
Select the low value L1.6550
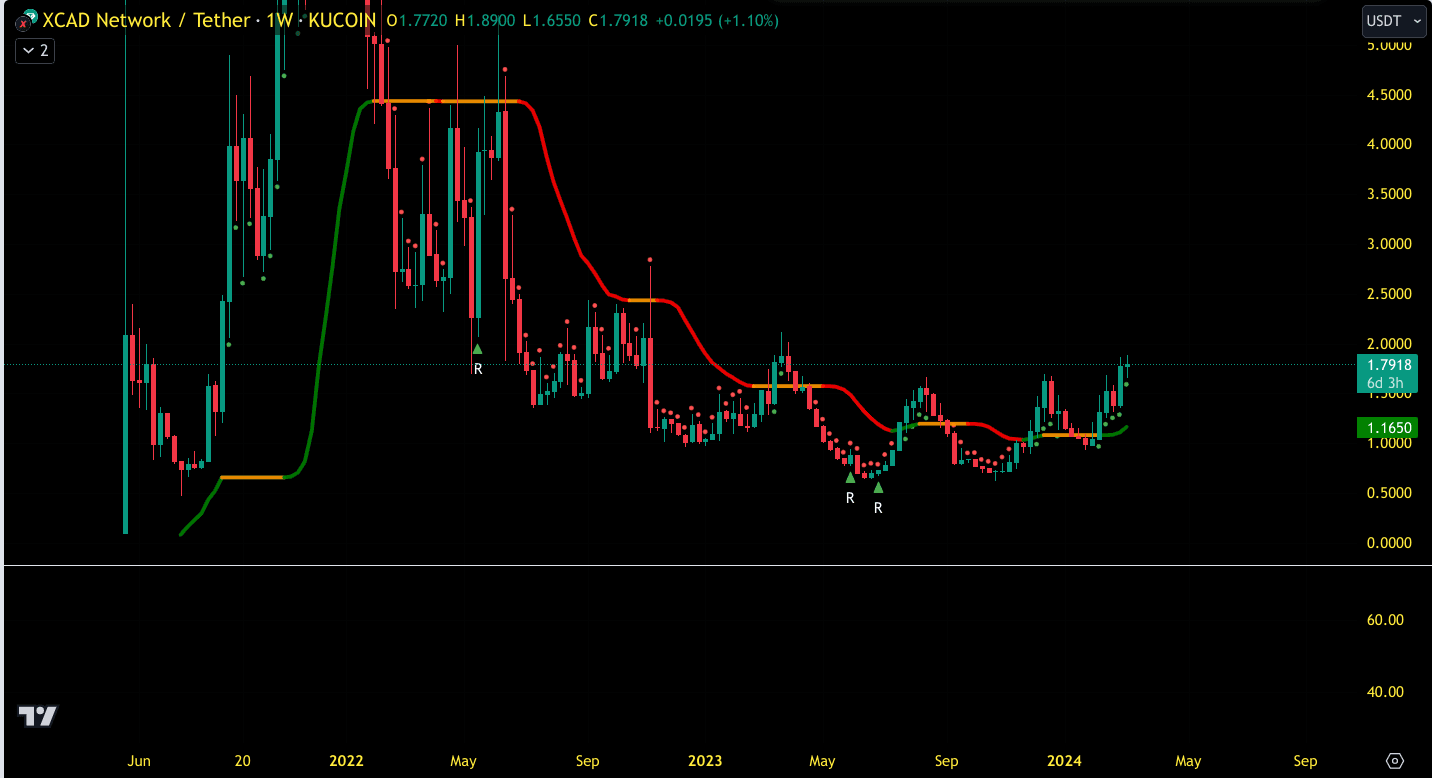click(551, 20)
